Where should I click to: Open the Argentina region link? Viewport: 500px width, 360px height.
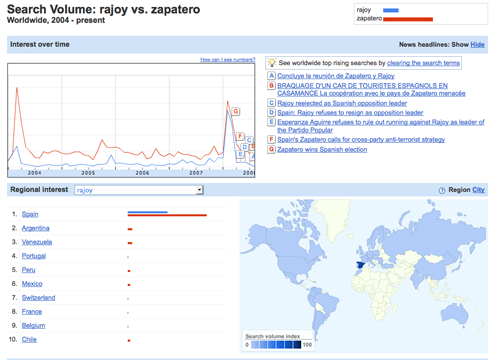point(35,228)
